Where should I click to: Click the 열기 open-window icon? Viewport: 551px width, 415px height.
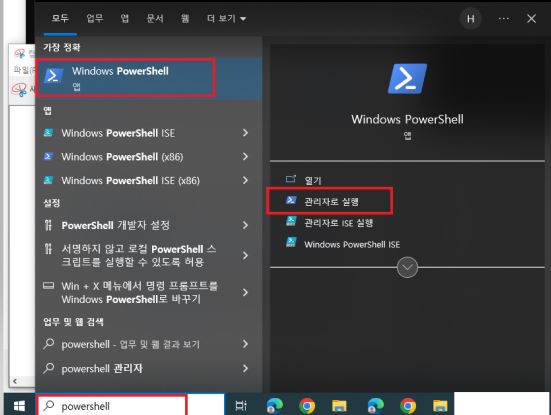point(291,179)
